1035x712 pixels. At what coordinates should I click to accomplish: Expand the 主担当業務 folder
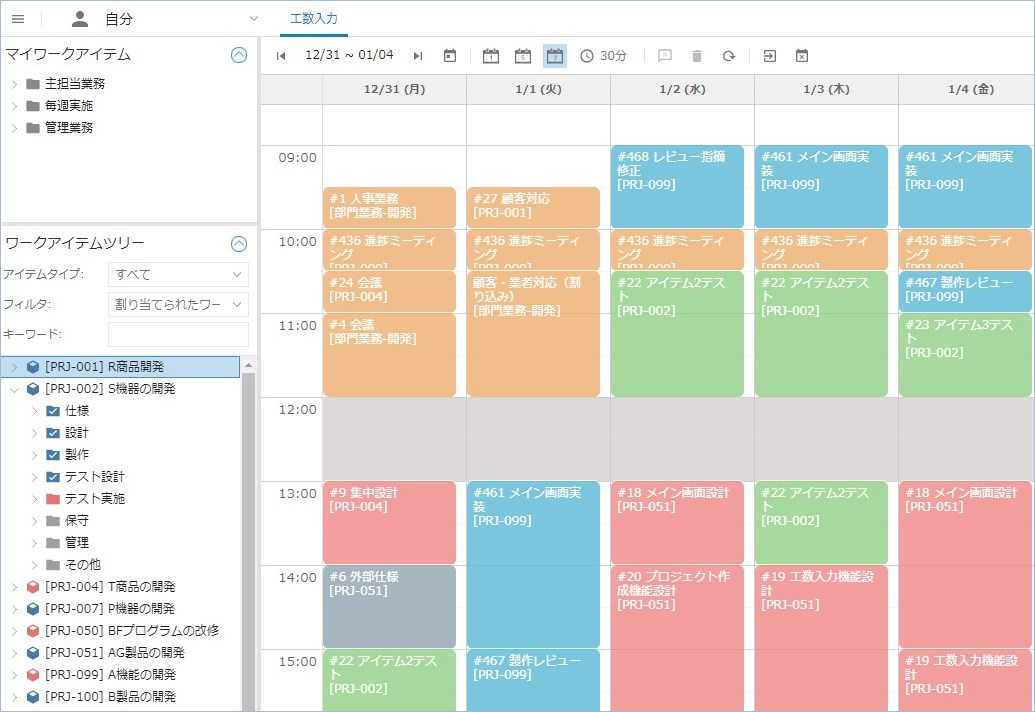14,84
